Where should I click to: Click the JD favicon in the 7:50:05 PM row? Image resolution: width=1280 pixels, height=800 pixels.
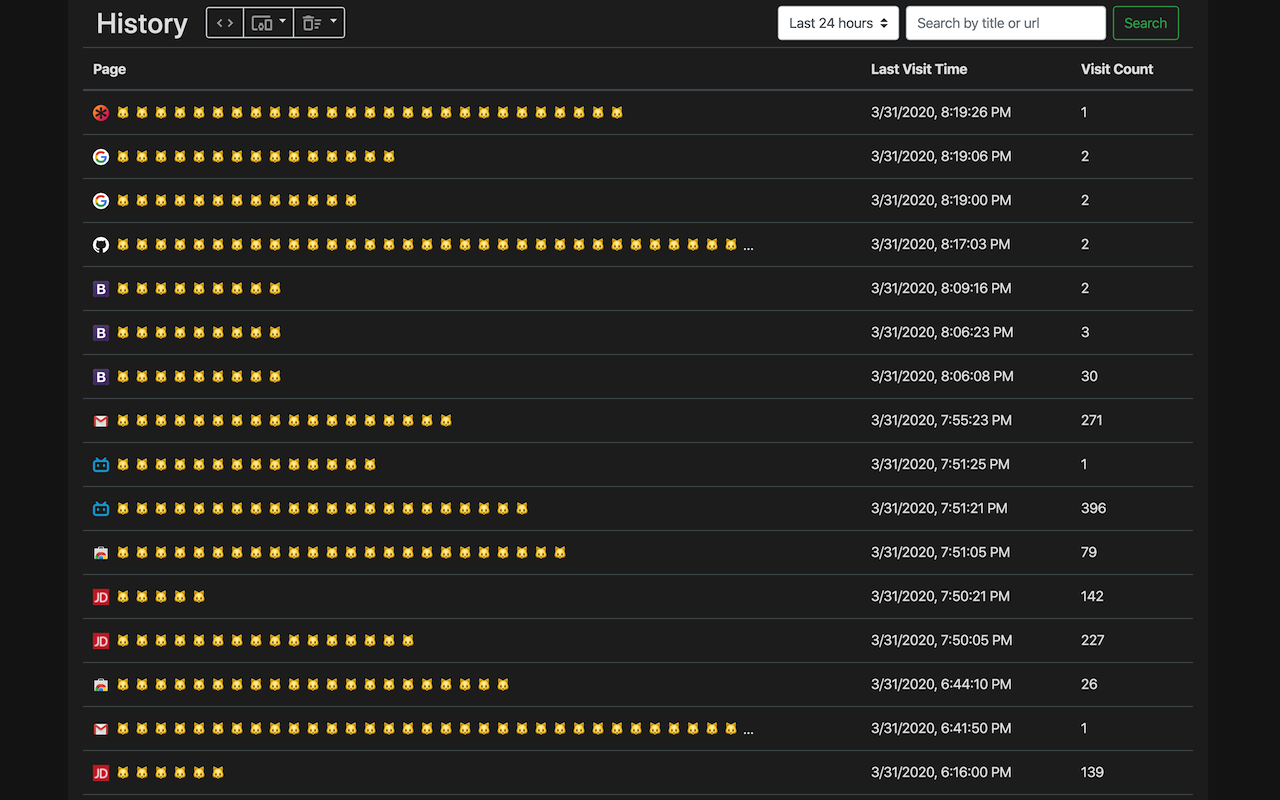coord(101,641)
